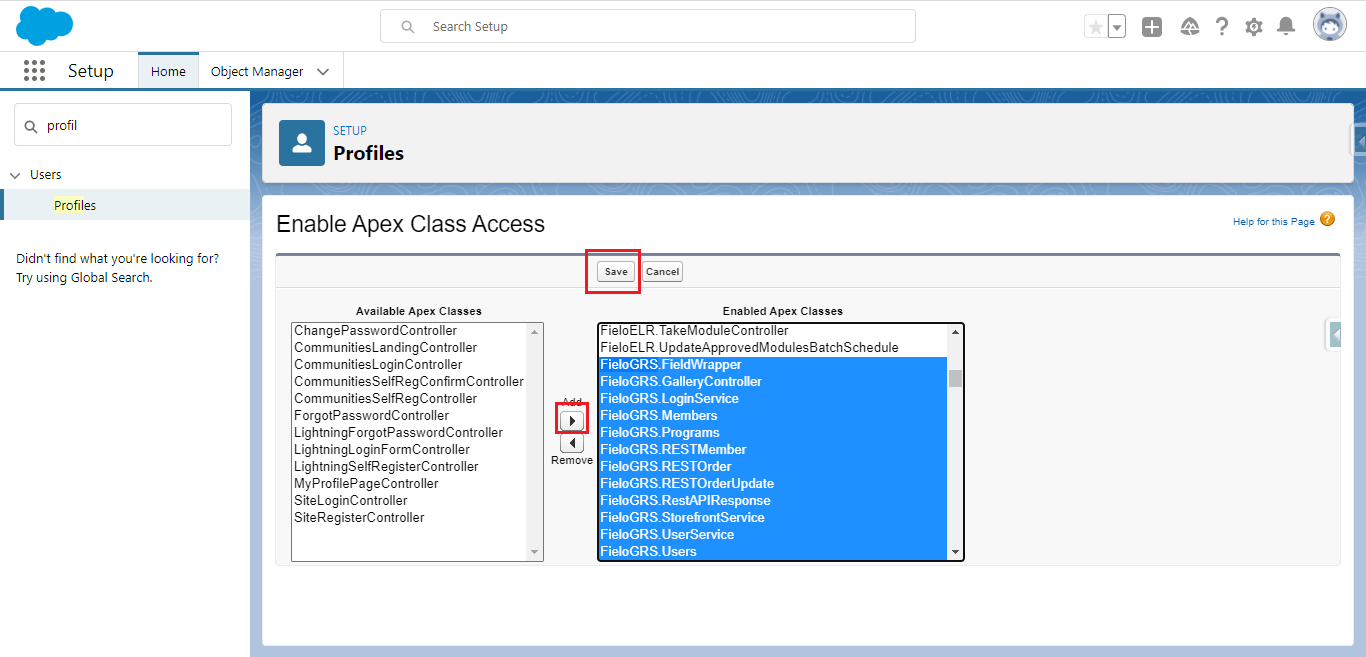The height and width of the screenshot is (657, 1366).
Task: Click Enabled classes scrollbar down arrow
Action: click(x=955, y=552)
